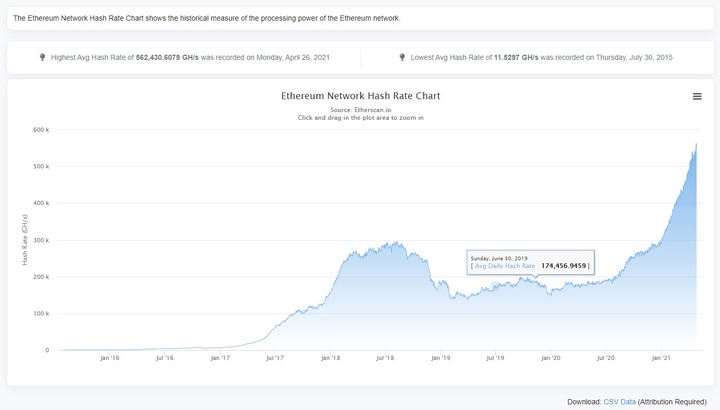
Task: Click the Jul '17 x-axis label
Action: coord(275,358)
